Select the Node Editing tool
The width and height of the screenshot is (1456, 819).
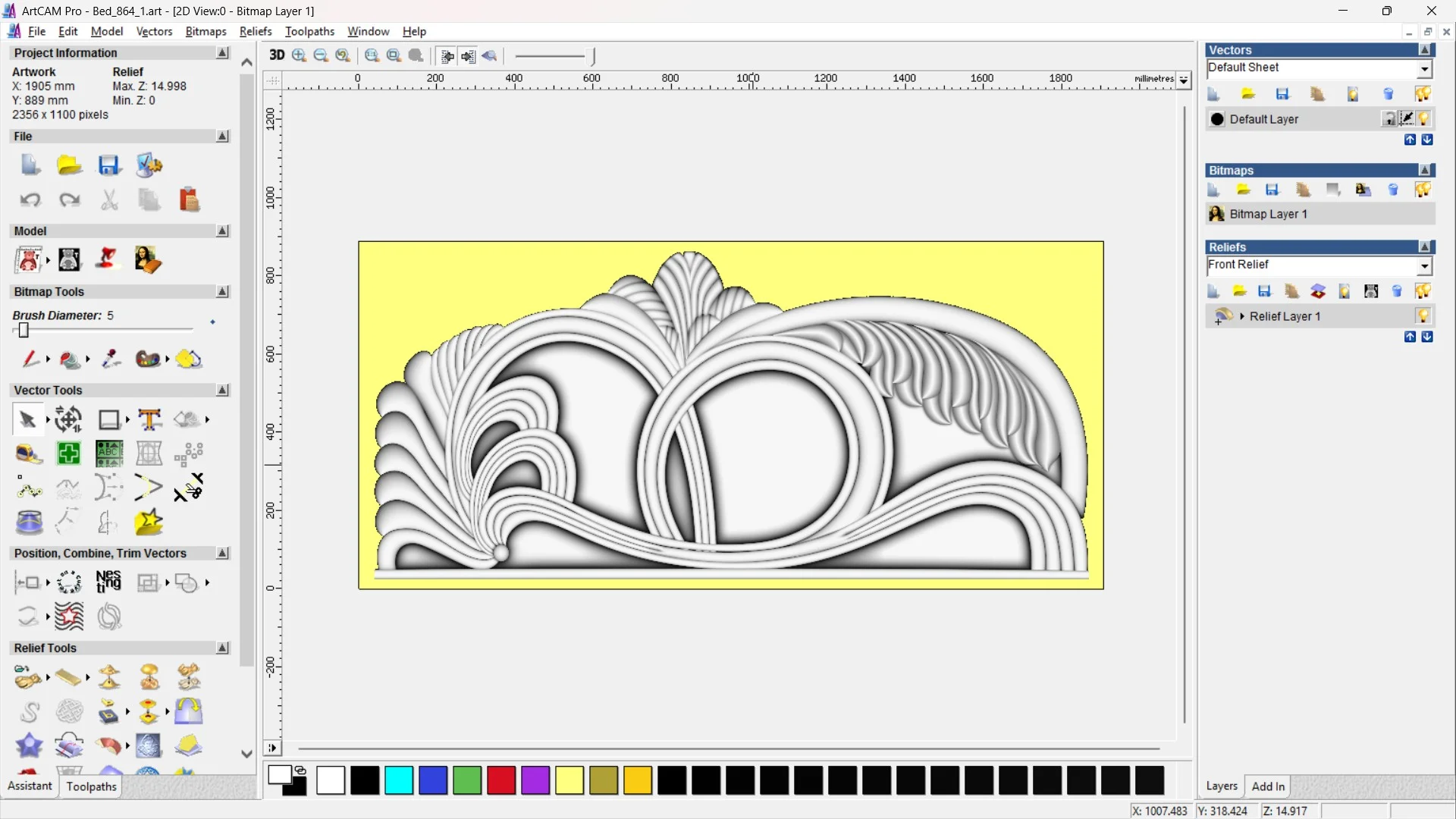[x=28, y=489]
